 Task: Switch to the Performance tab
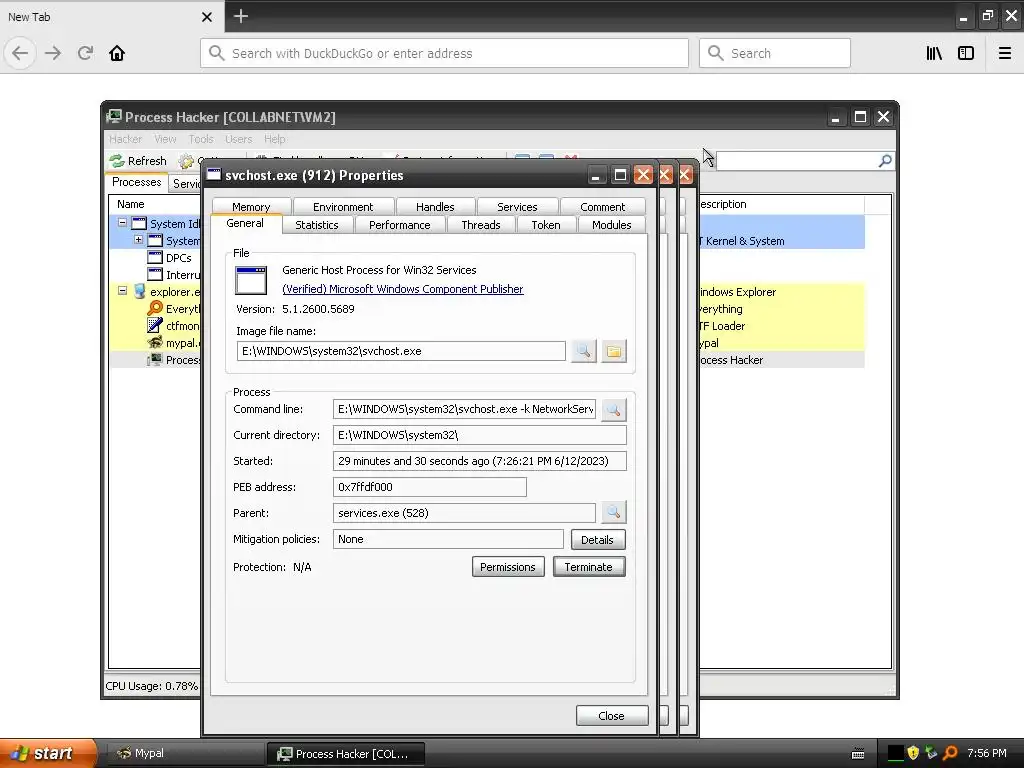[x=400, y=225]
